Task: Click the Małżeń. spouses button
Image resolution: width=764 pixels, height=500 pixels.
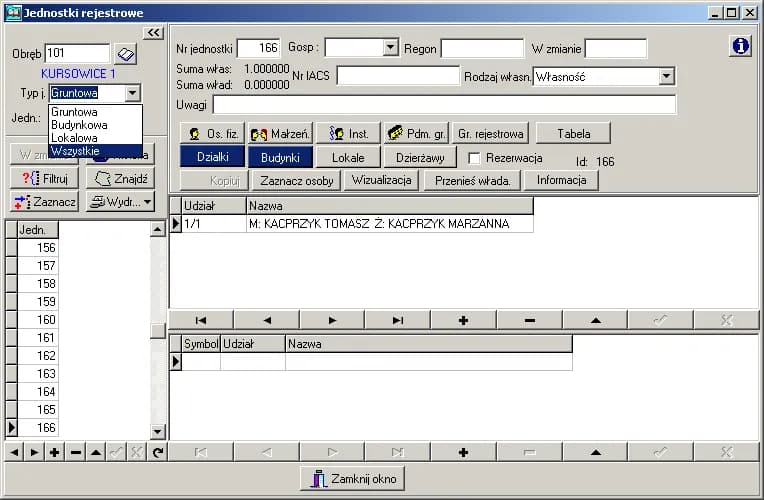Action: 281,133
